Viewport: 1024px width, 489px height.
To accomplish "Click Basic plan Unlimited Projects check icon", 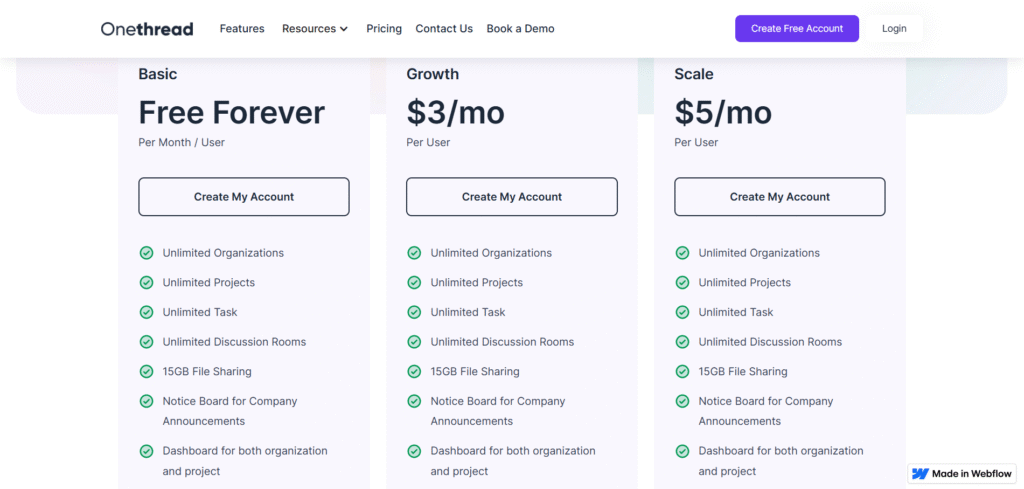I will [x=146, y=283].
